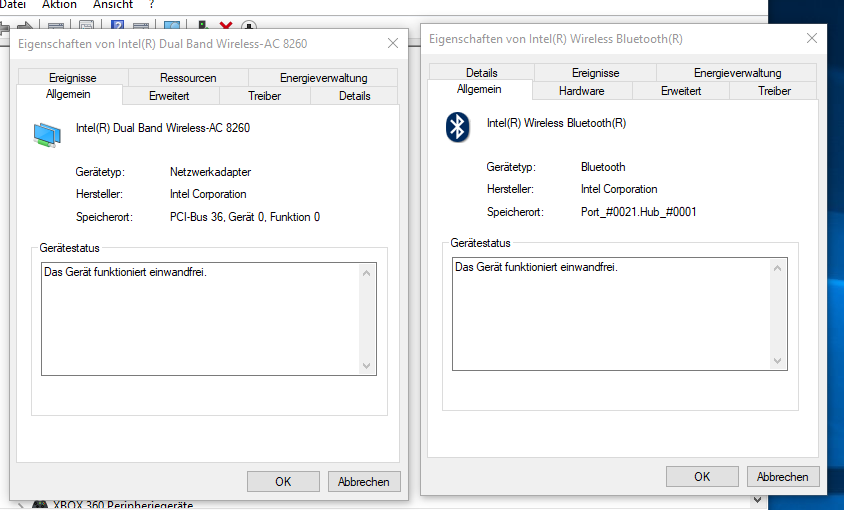Open Details tab in Wireless-AC dialog
This screenshot has width=844, height=510.
[x=354, y=96]
